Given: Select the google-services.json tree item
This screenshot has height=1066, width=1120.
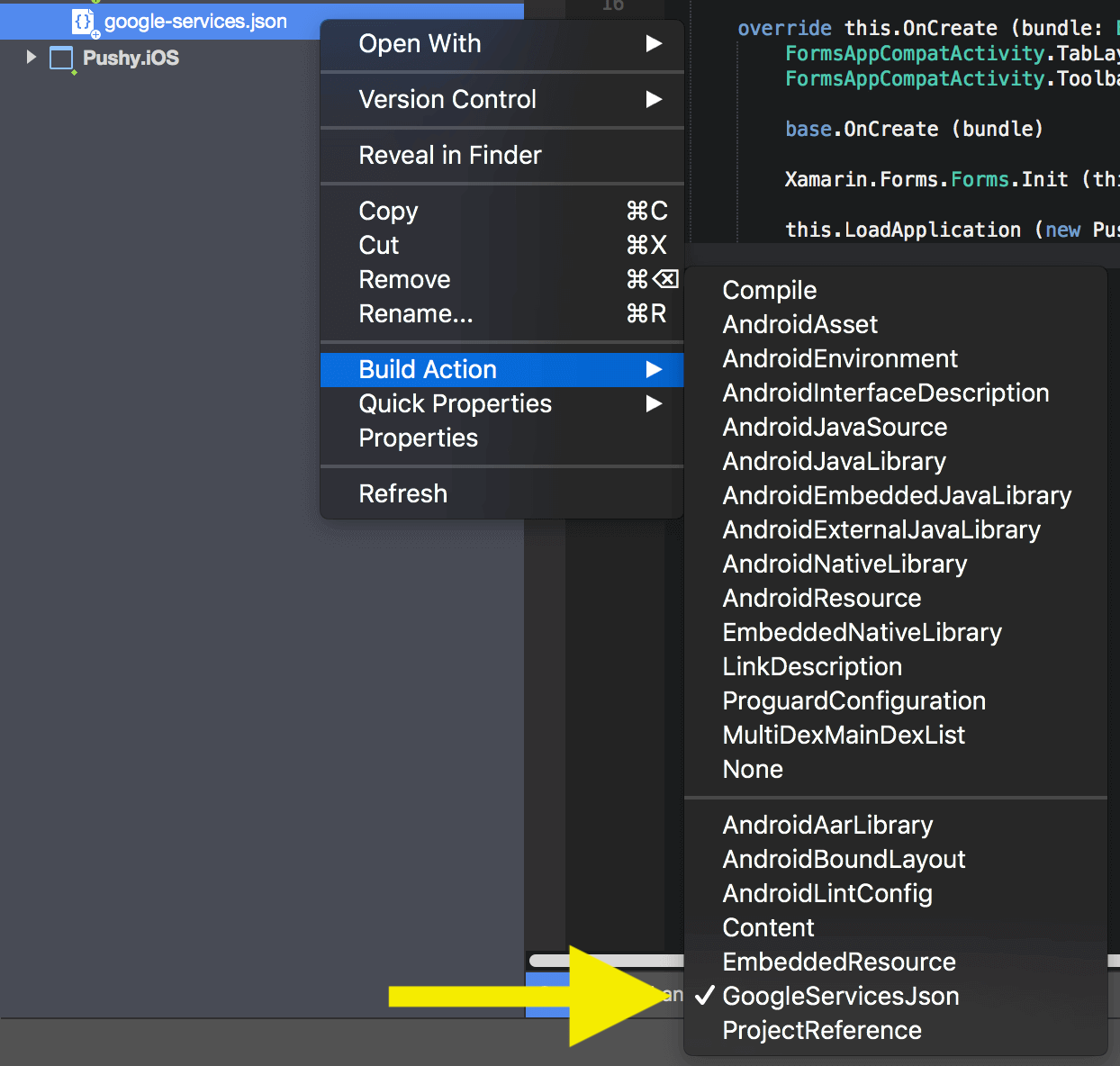Looking at the screenshot, I should [x=195, y=22].
